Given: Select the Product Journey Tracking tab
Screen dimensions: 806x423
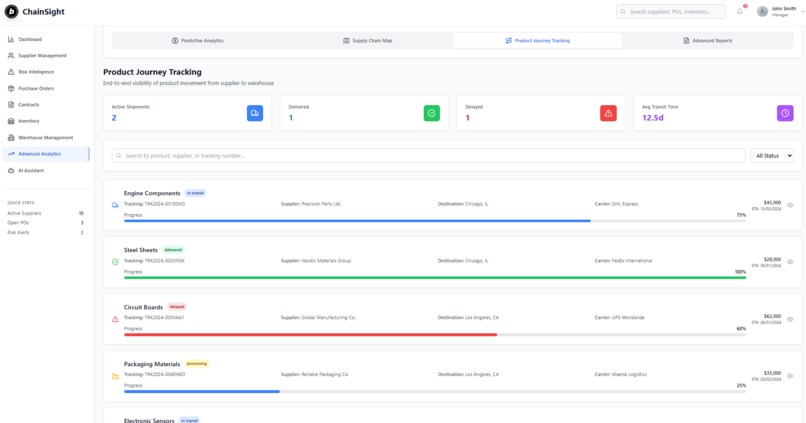Looking at the screenshot, I should tap(537, 41).
